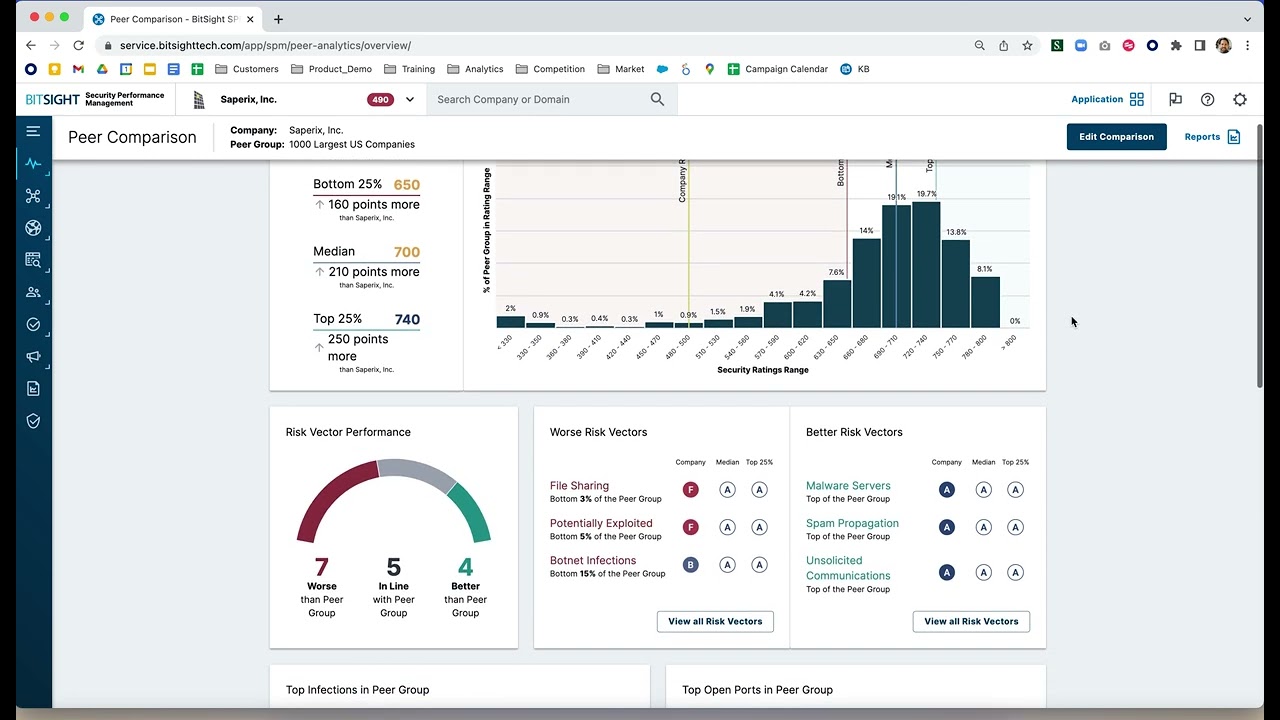Click the search magnifier icon

pyautogui.click(x=657, y=100)
